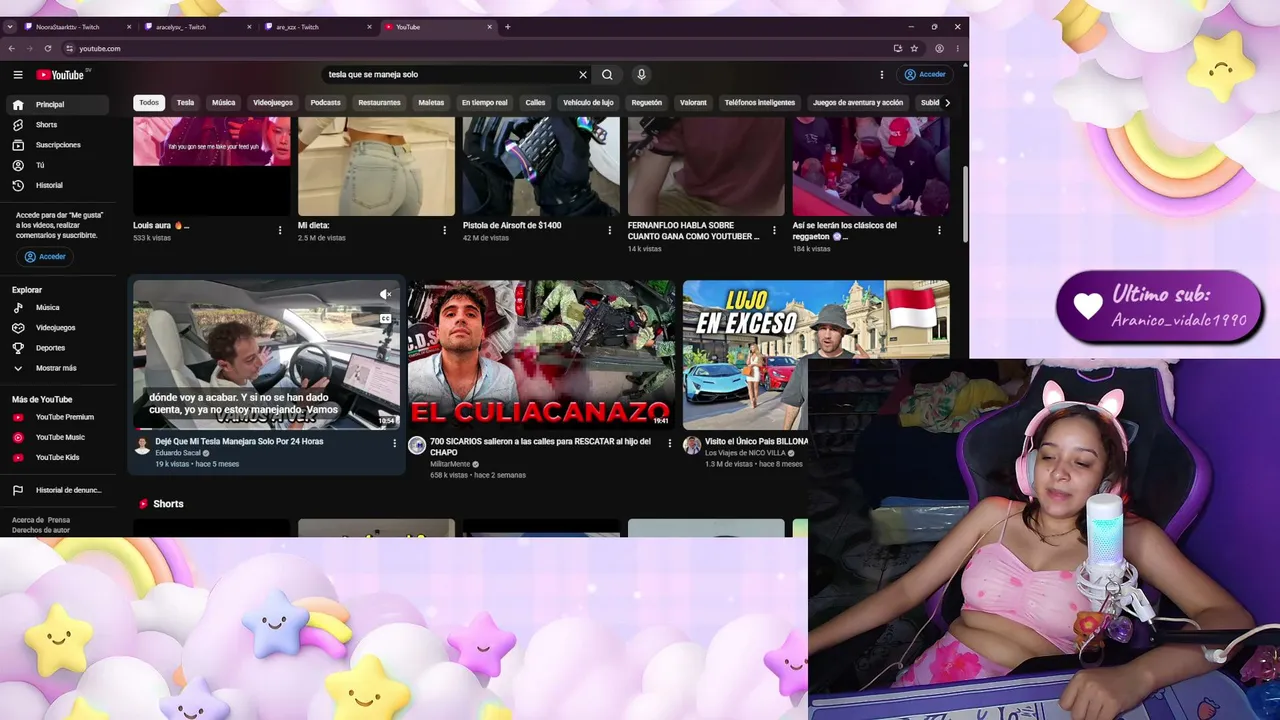Open options for Pistola de Airsoft short

(610, 230)
